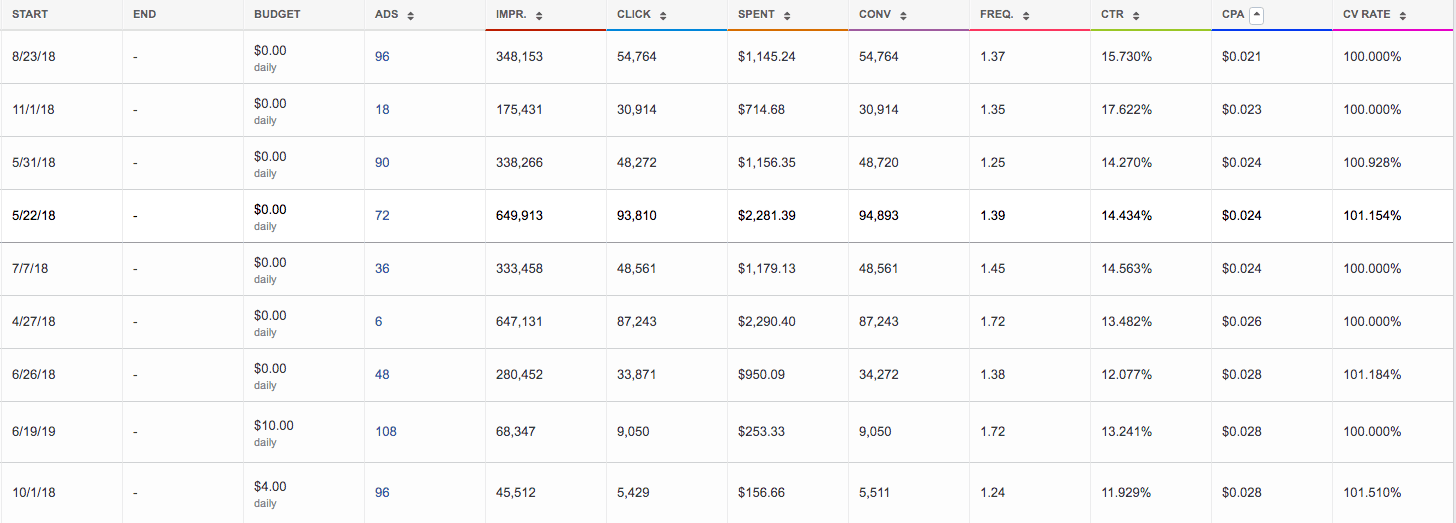Image resolution: width=1456 pixels, height=523 pixels.
Task: Open the 18 ads link for 11/1/18
Action: click(382, 110)
